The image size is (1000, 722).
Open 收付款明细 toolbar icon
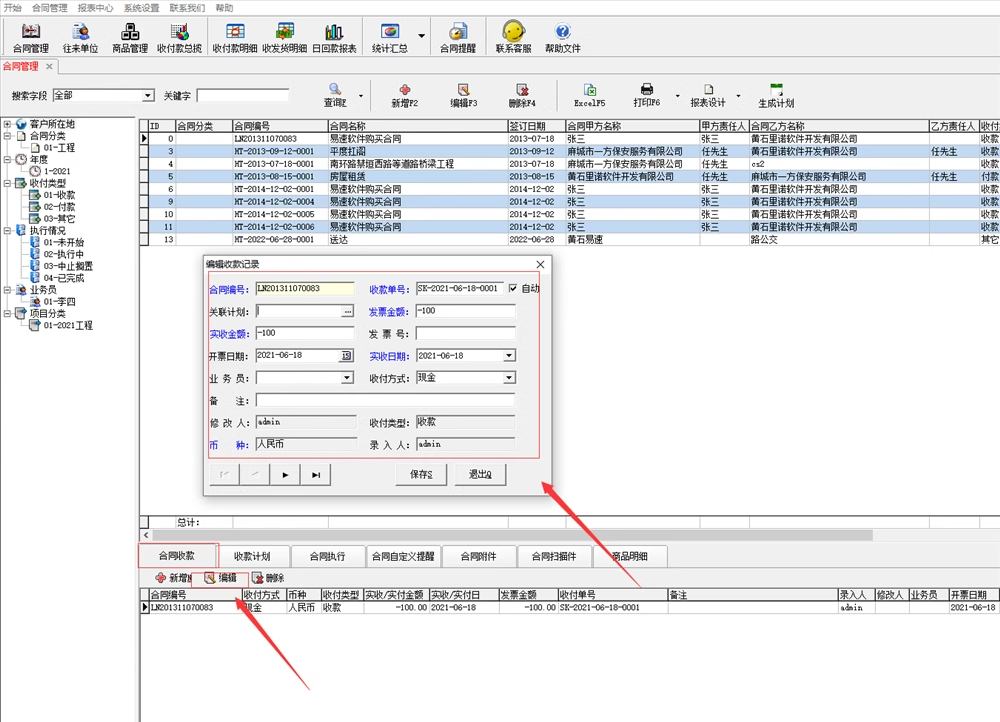(x=235, y=37)
